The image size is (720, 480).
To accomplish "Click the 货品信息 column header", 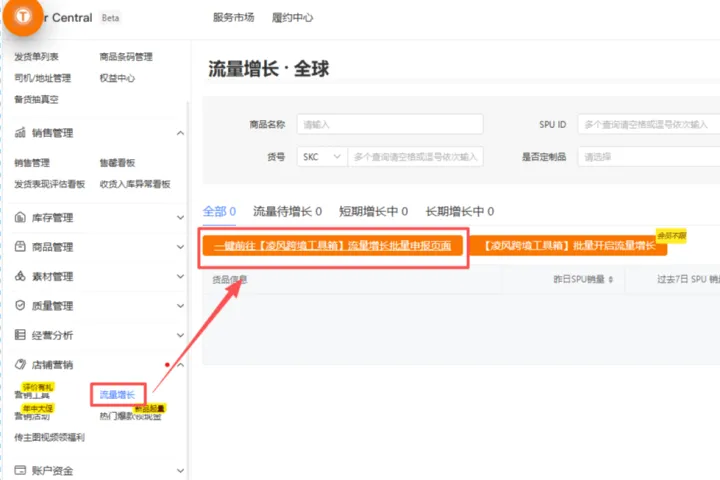I will pyautogui.click(x=230, y=279).
